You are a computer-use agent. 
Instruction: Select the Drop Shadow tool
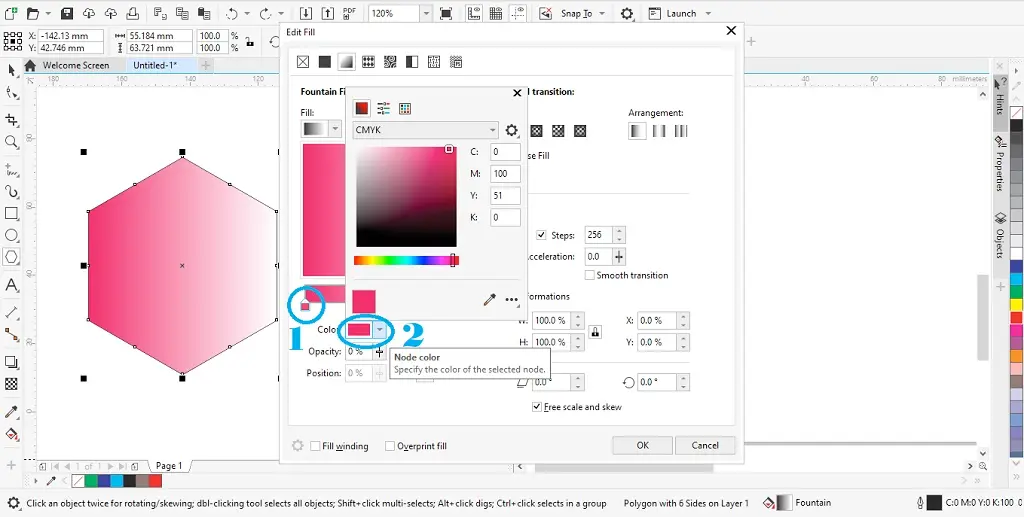tap(11, 362)
